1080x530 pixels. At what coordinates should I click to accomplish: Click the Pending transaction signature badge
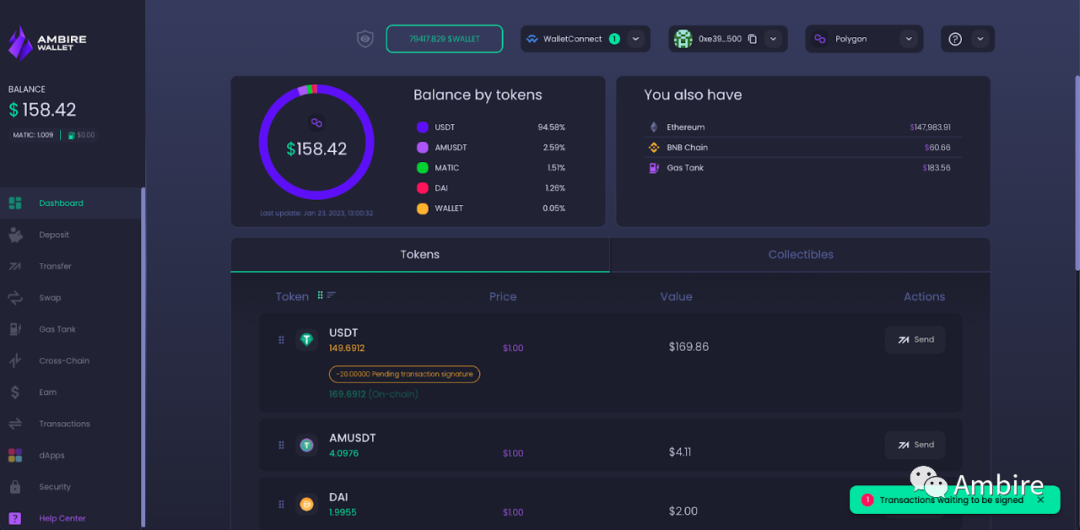(x=404, y=374)
